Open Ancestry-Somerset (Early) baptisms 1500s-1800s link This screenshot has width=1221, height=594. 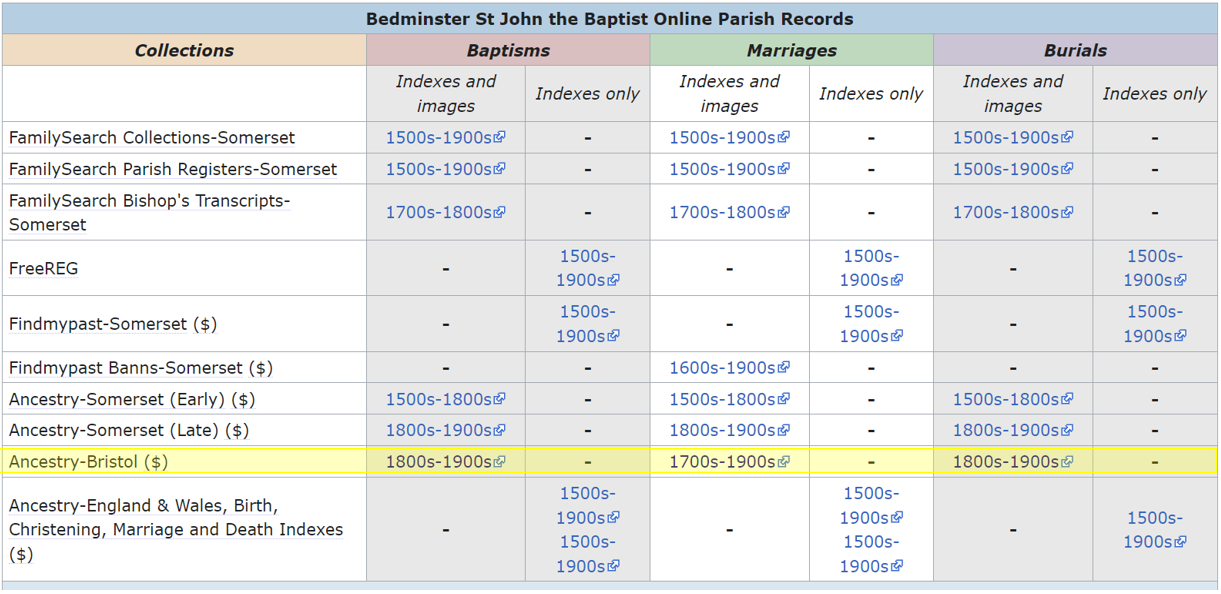tap(446, 399)
